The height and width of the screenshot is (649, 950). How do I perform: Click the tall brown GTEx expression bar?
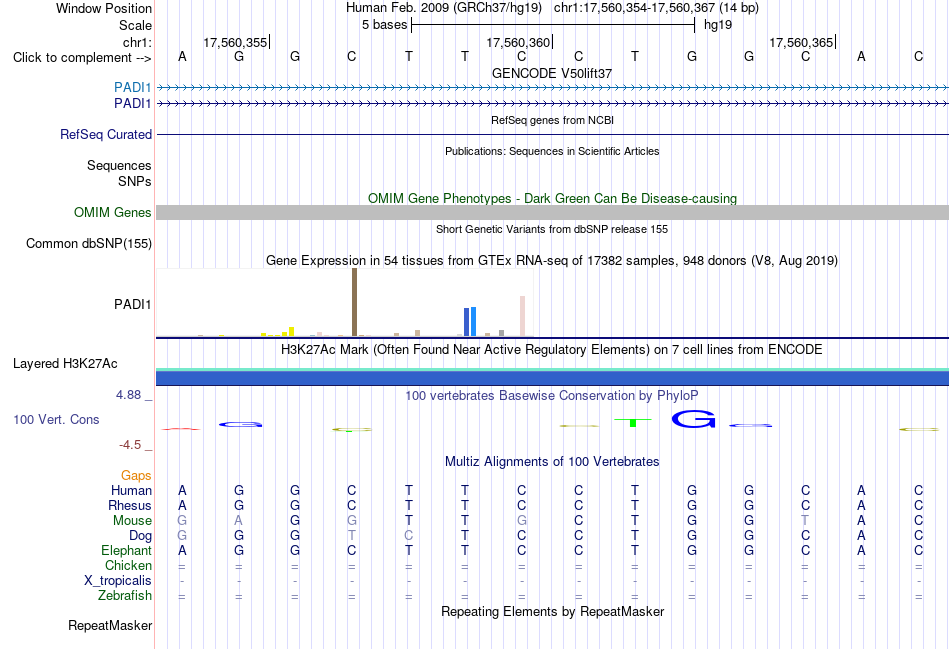(354, 302)
